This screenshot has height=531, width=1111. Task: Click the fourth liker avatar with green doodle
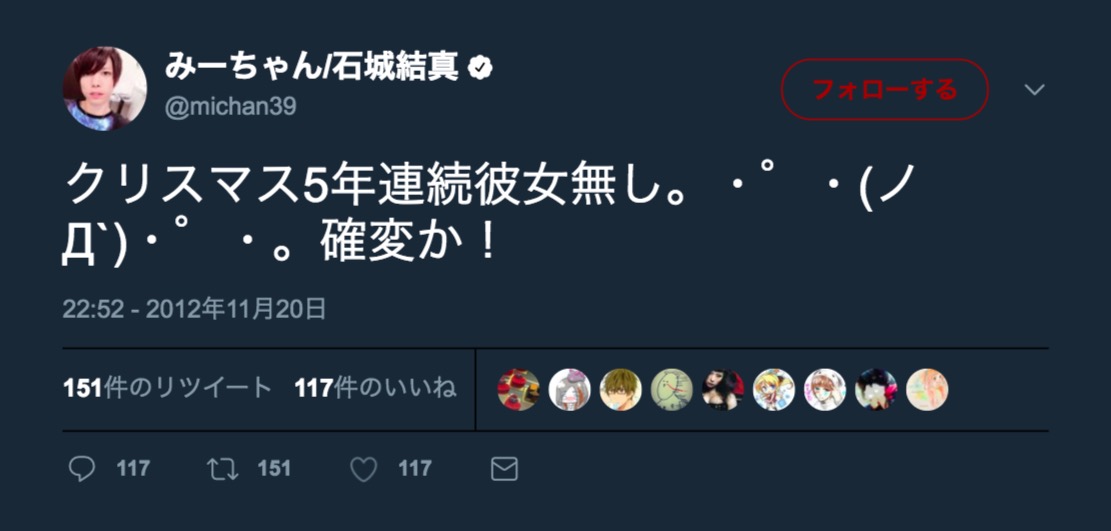pos(672,389)
